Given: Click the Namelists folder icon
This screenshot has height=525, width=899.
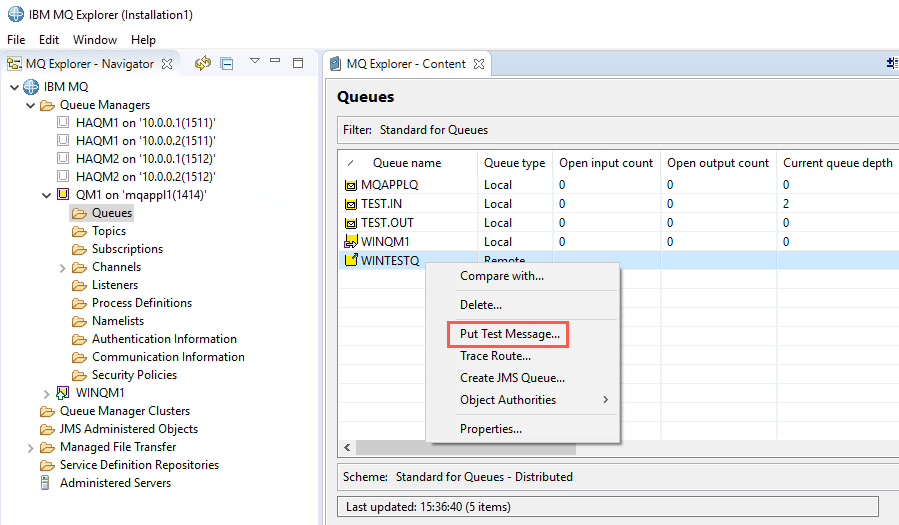Looking at the screenshot, I should click(x=79, y=322).
